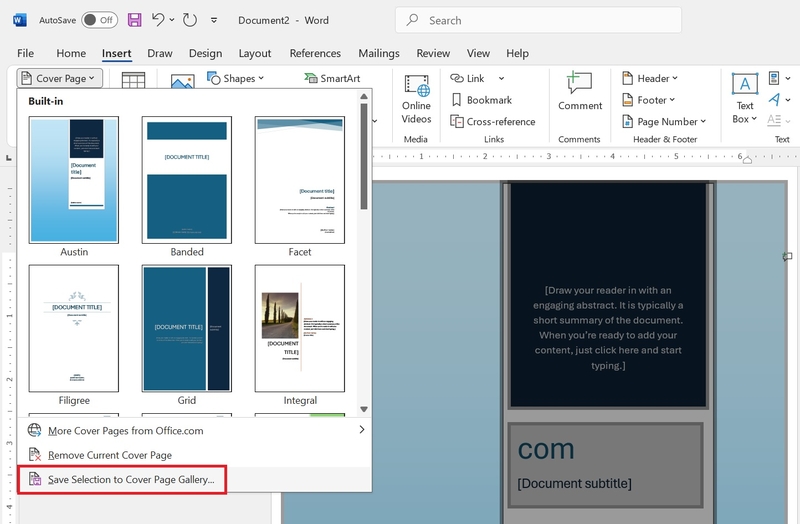Go to the Design tab

(x=205, y=53)
